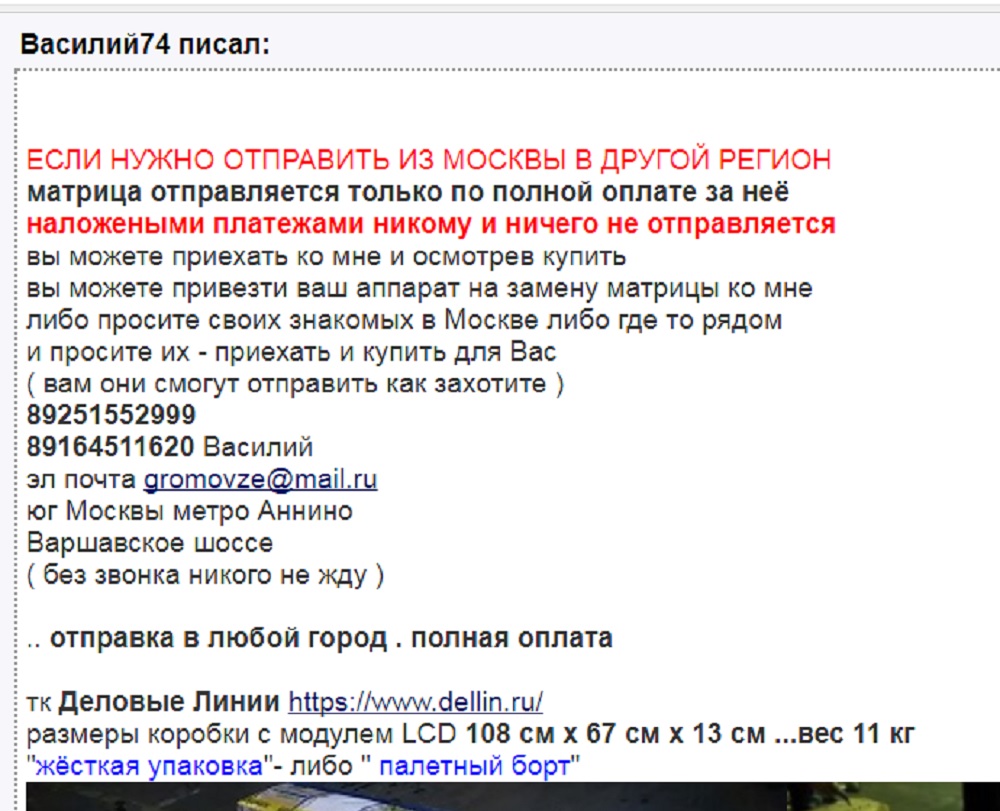Click the phone number 89251552999
Viewport: 1000px width, 811px height.
112,415
